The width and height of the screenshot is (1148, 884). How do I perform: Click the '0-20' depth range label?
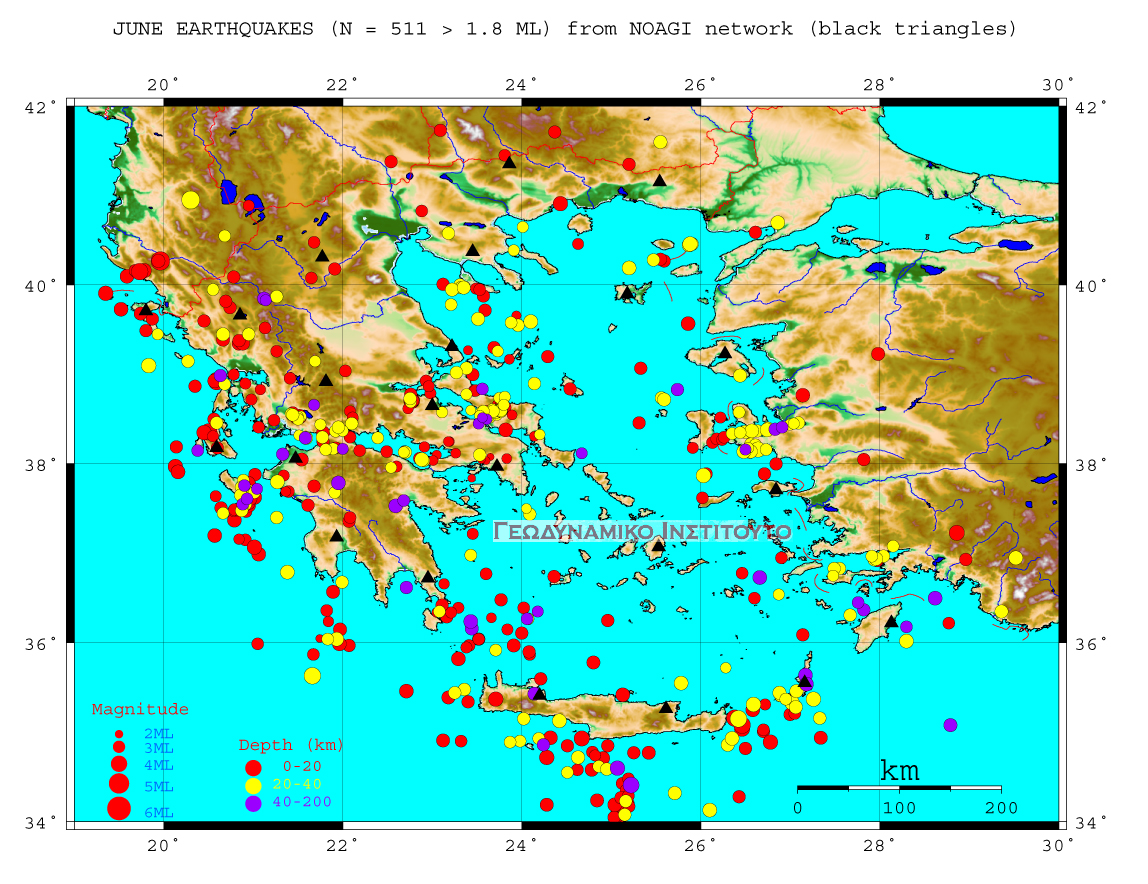tap(302, 766)
